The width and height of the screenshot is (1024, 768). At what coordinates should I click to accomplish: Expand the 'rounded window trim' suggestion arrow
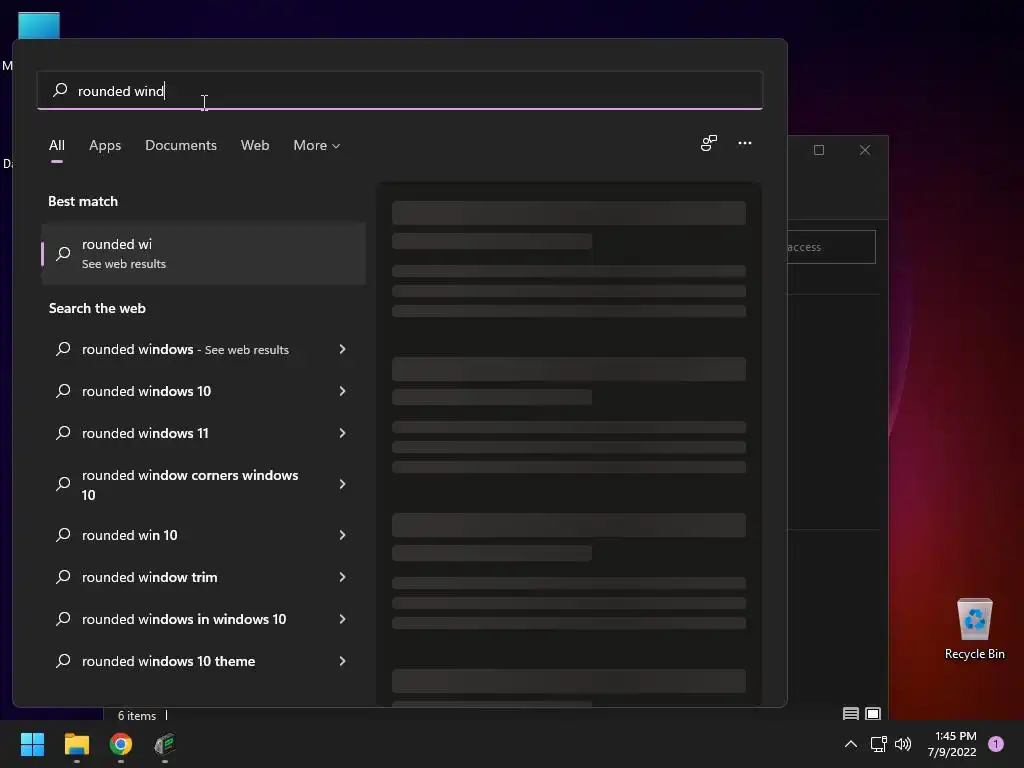(x=342, y=577)
